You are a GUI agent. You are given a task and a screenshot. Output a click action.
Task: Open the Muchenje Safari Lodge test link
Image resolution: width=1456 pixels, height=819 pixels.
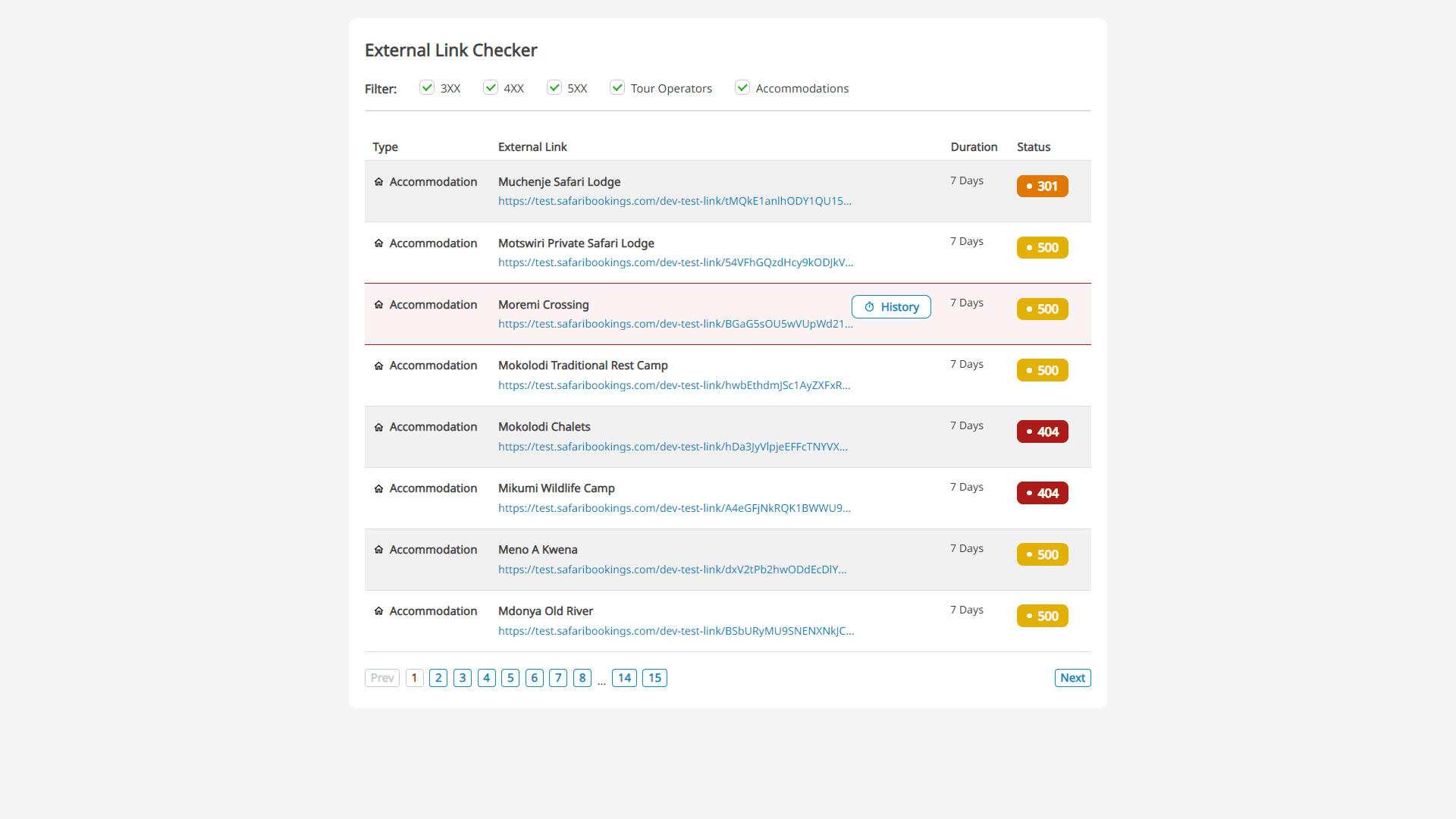click(675, 201)
